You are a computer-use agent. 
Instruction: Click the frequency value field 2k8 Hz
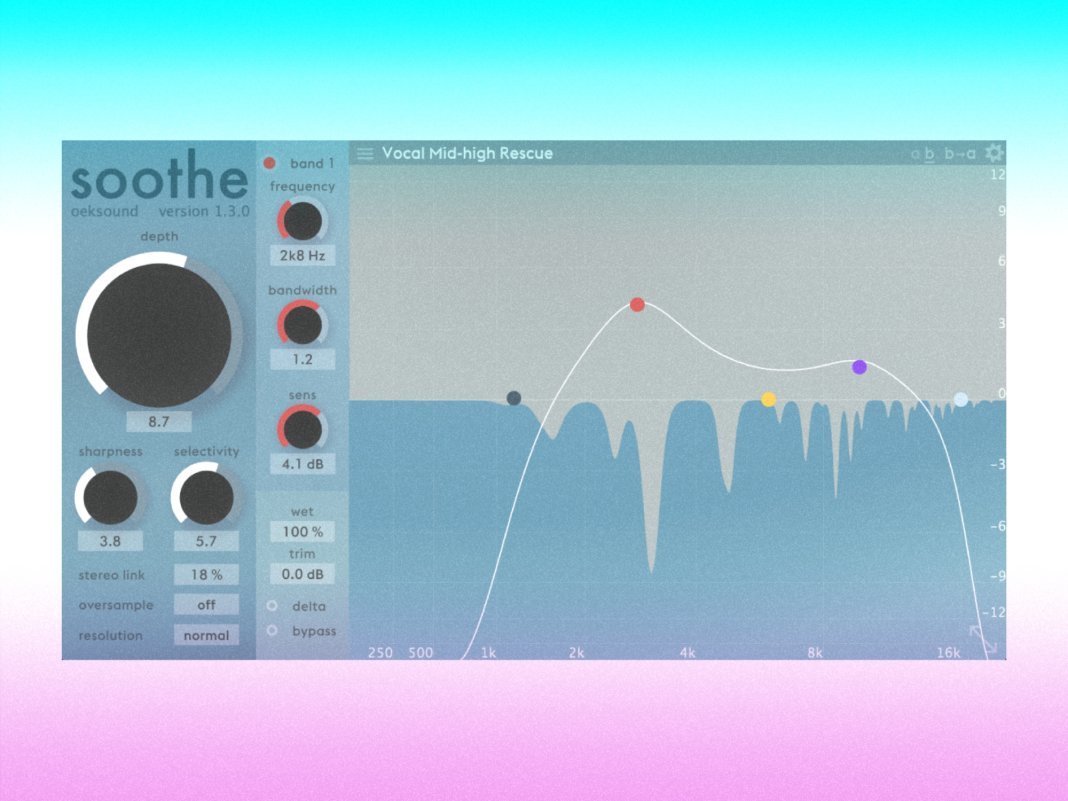click(302, 255)
